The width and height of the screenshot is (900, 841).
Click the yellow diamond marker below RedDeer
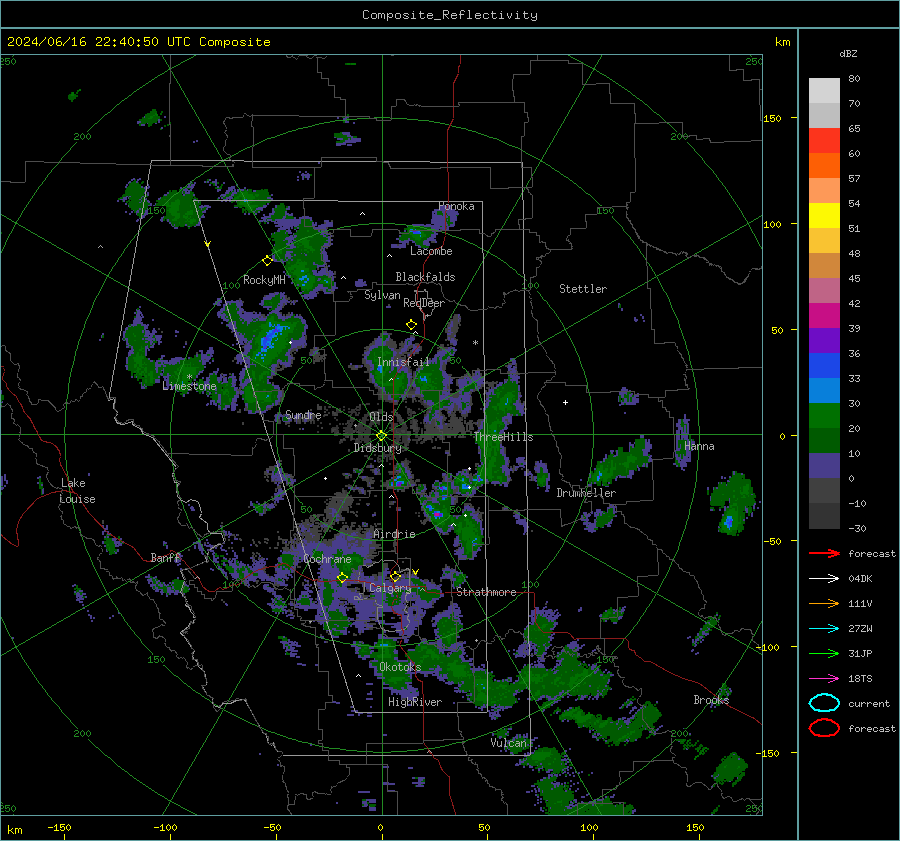coord(411,325)
